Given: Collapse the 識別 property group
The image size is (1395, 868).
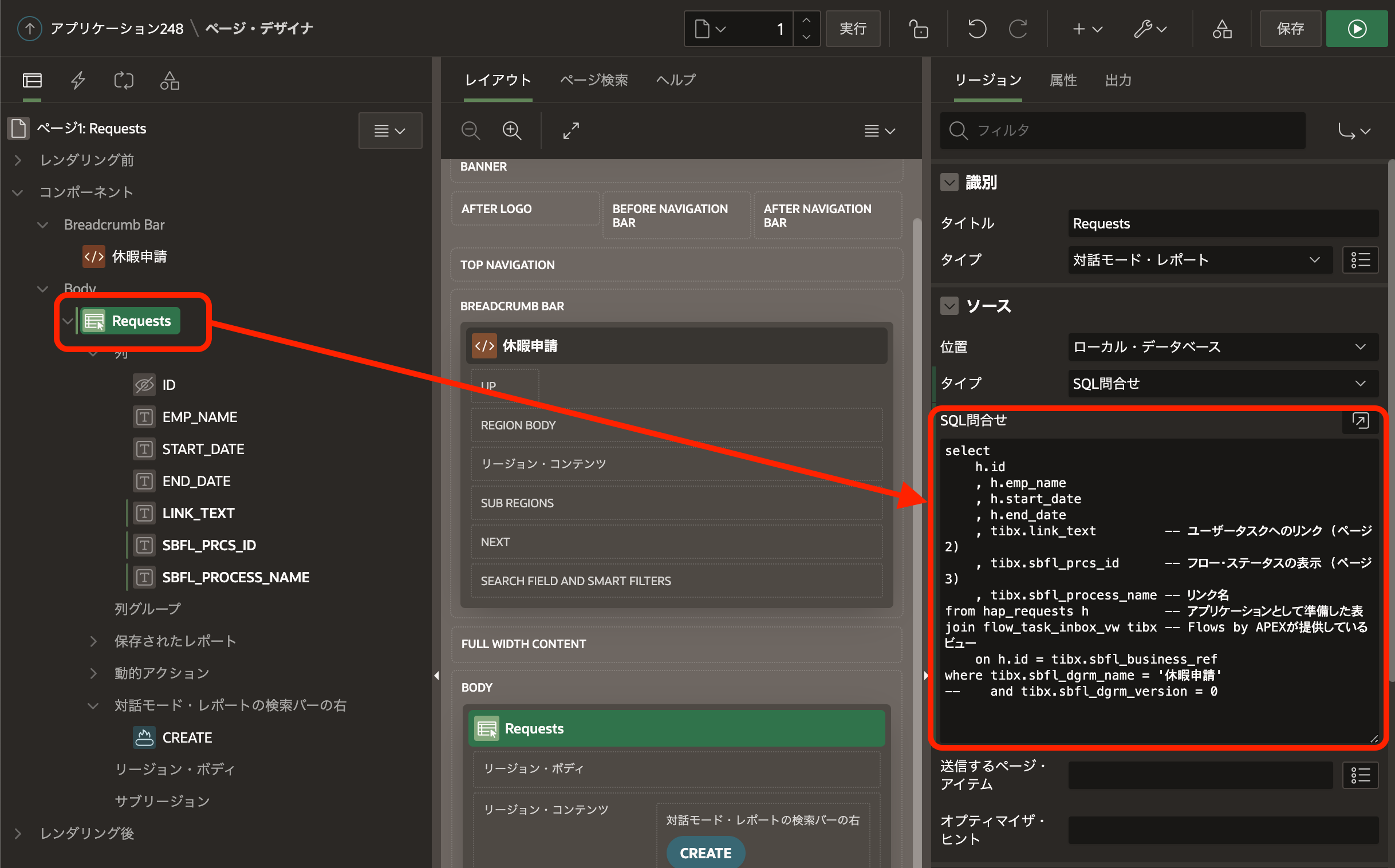Looking at the screenshot, I should pyautogui.click(x=949, y=183).
